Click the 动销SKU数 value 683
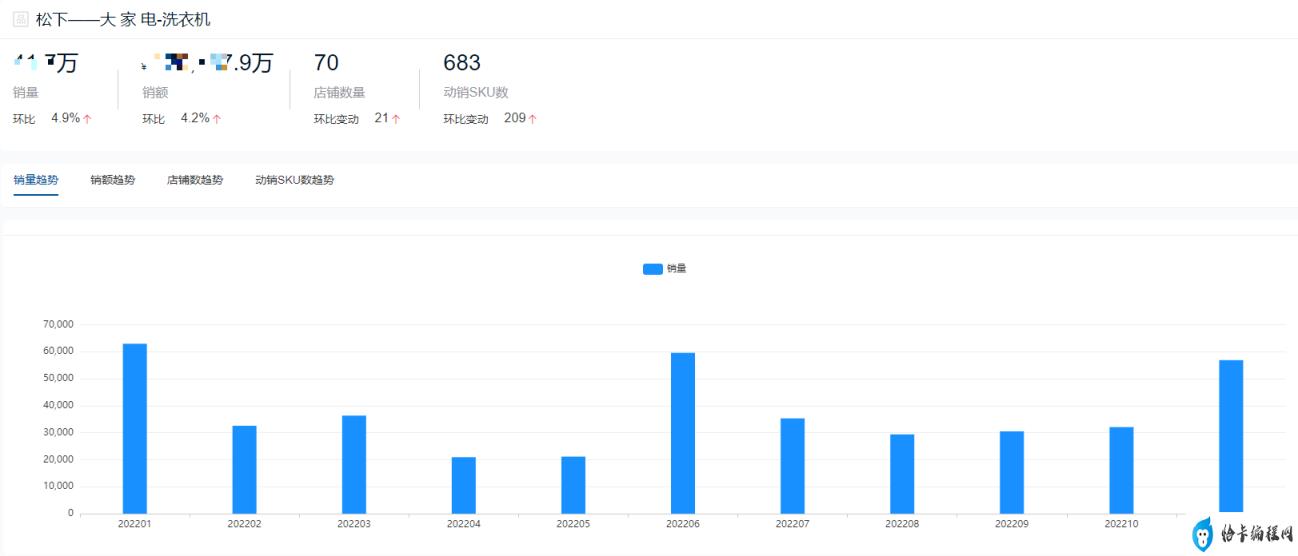This screenshot has height=556, width=1298. click(462, 63)
